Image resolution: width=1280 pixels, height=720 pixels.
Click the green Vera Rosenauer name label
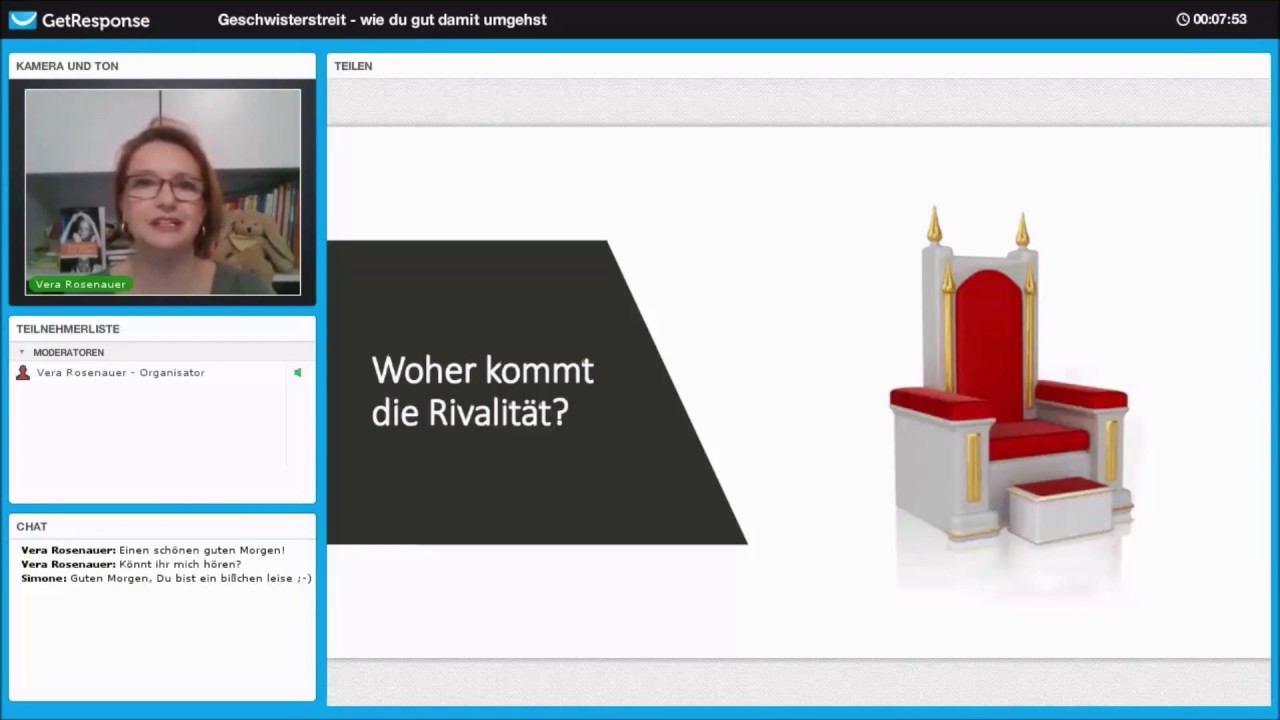tap(81, 285)
